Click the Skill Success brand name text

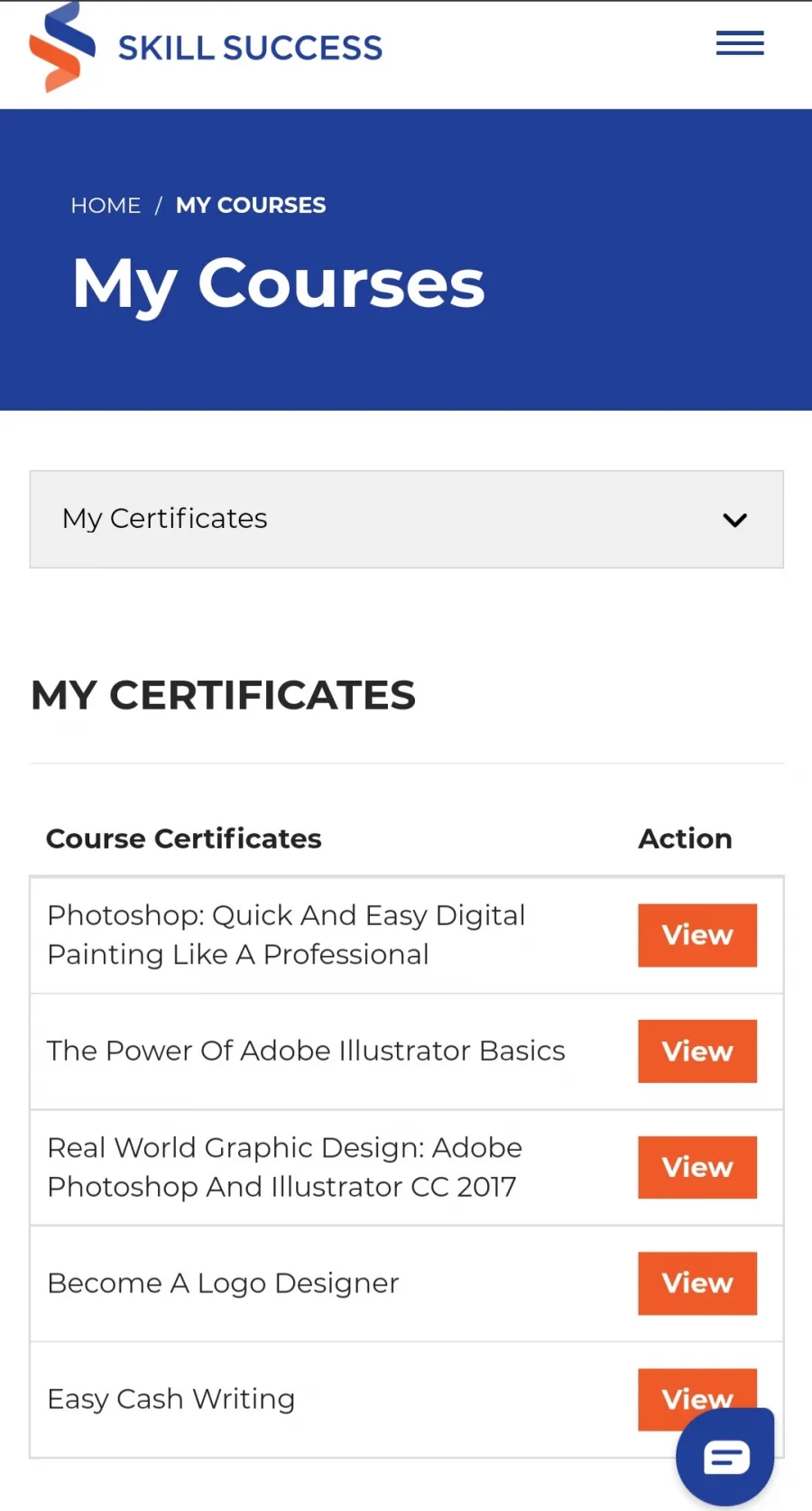click(x=250, y=48)
